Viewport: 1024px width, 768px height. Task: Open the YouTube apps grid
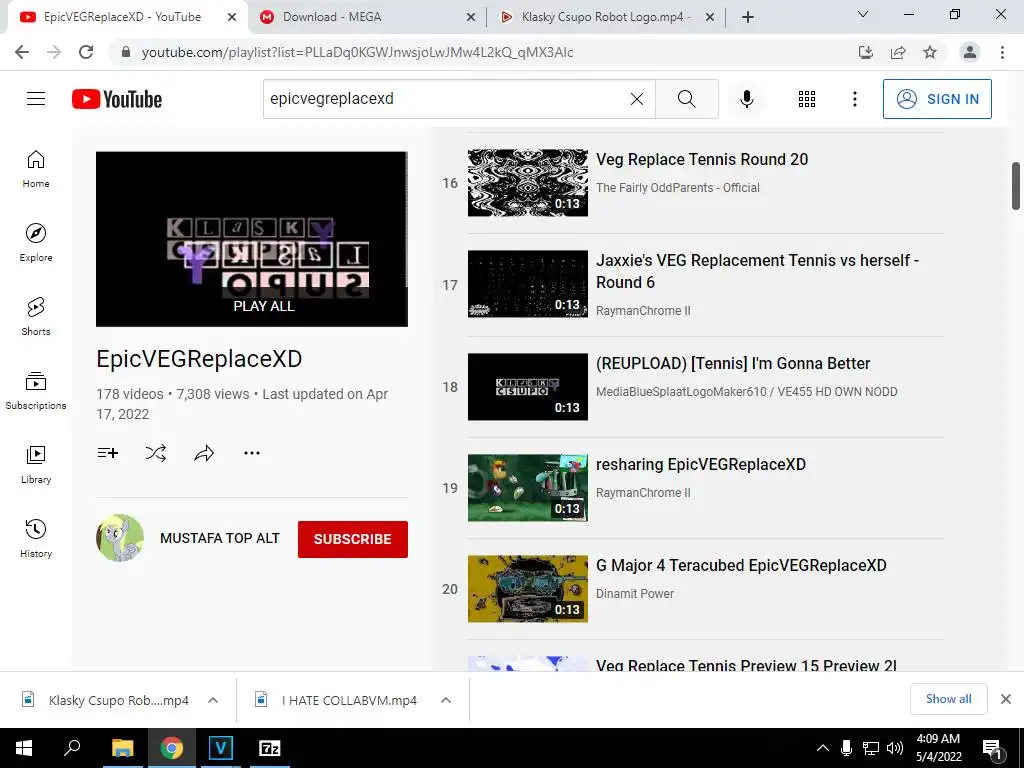point(807,99)
